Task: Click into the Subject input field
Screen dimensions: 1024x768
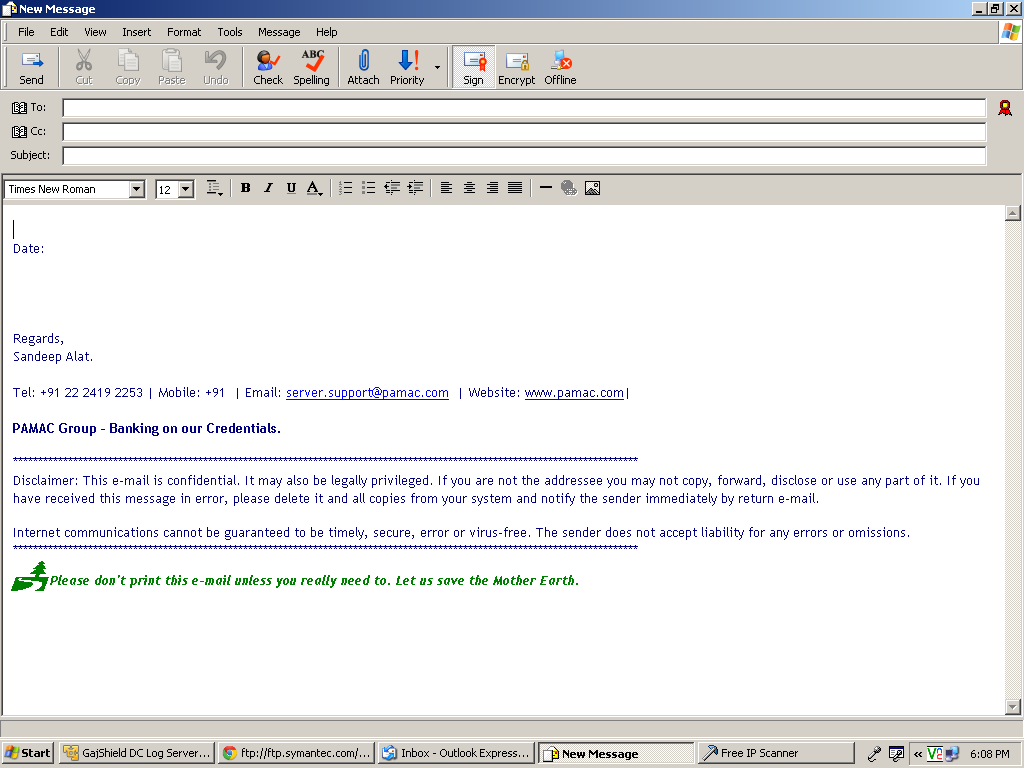Action: pos(524,156)
